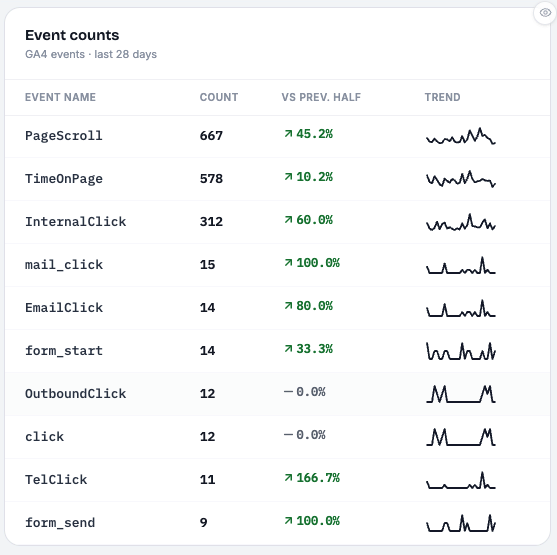Viewport: 557px width, 555px height.
Task: Select the EmailClick event name
Action: 64,308
